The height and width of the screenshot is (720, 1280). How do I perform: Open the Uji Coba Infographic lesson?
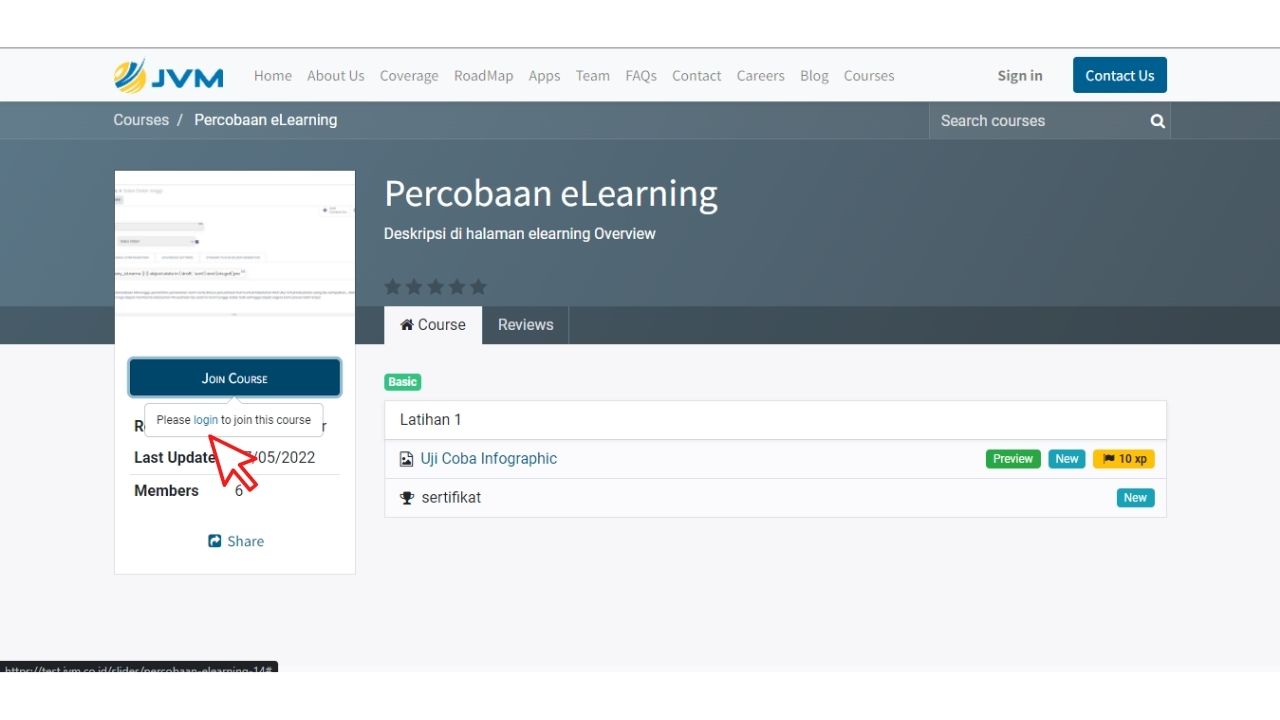[489, 459]
